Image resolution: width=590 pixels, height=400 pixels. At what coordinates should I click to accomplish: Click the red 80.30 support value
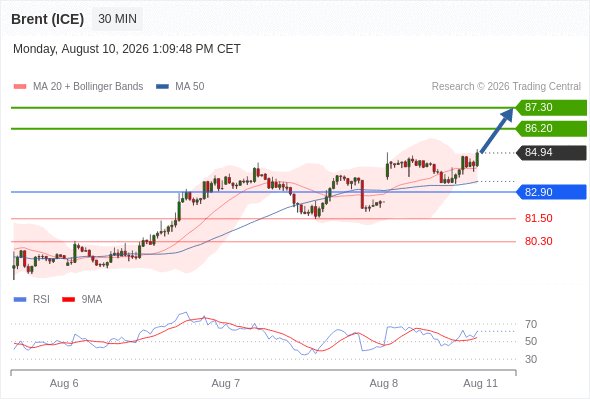(x=539, y=241)
